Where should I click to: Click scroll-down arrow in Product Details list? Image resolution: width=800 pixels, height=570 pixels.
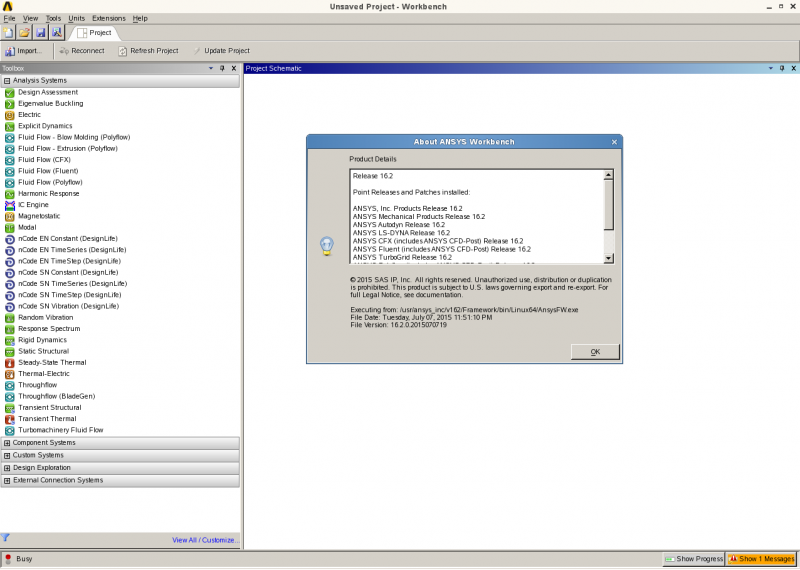coord(608,259)
